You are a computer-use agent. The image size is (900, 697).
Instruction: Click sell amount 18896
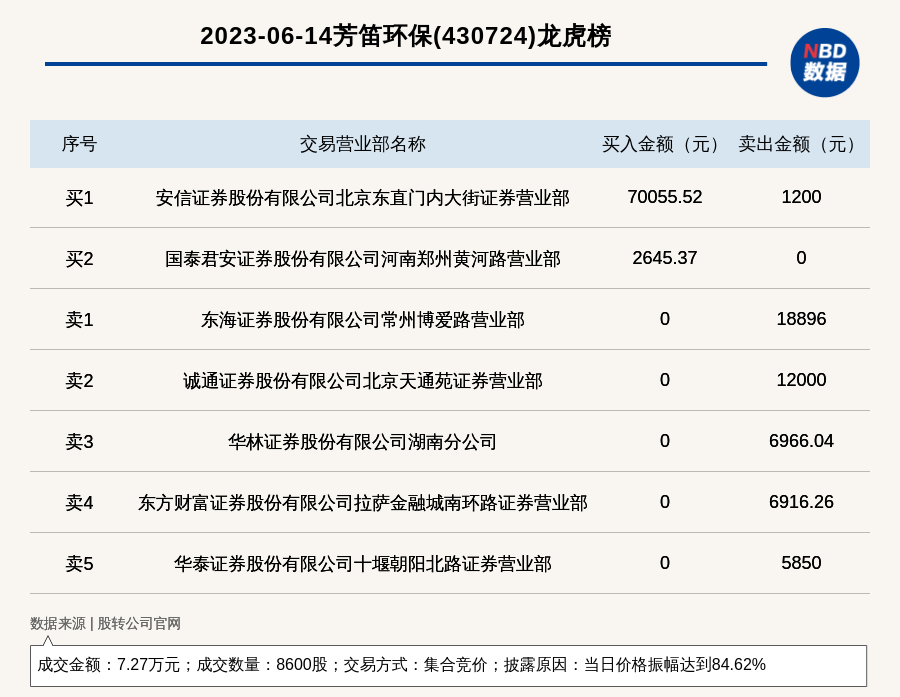(x=801, y=319)
